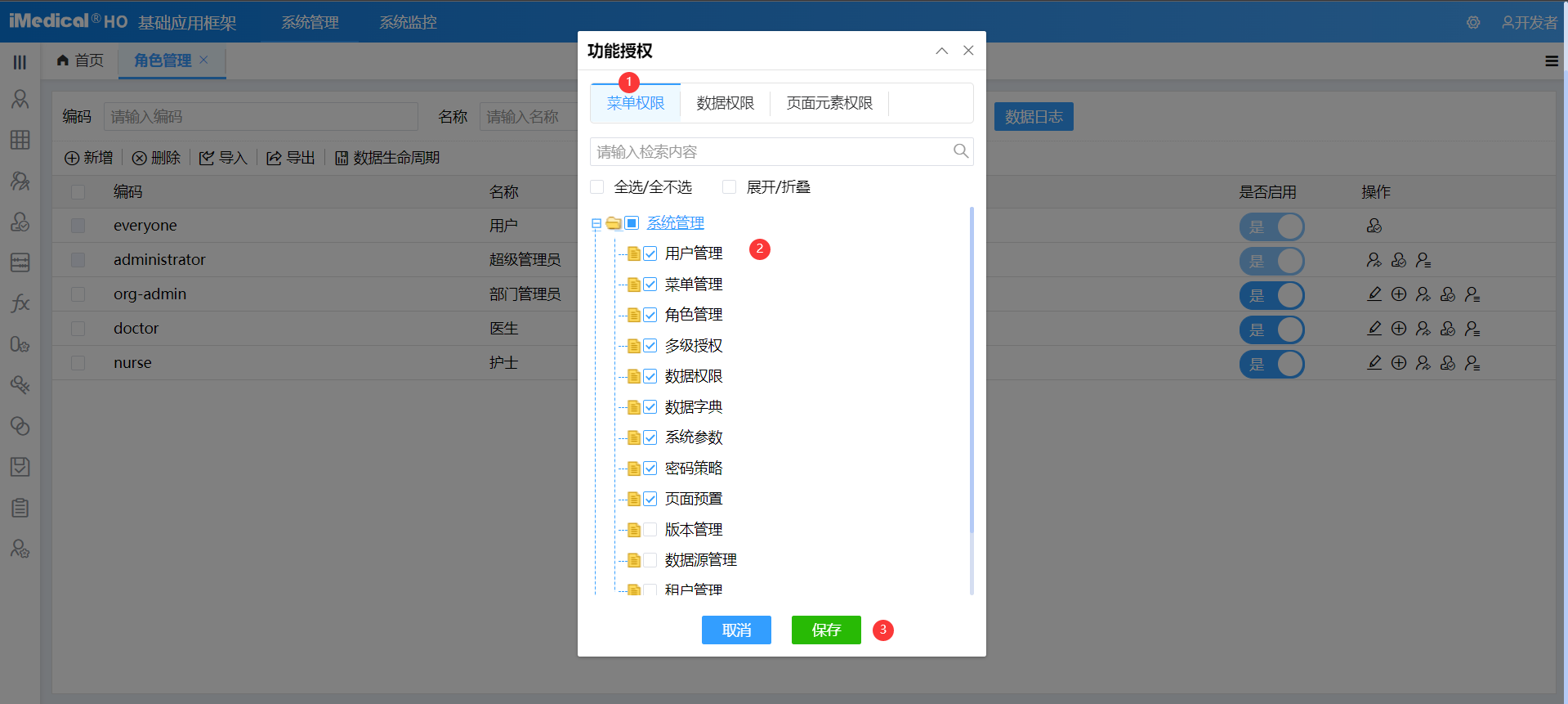This screenshot has width=1568, height=704.
Task: Open the fx formula icon in the left sidebar
Action: tap(20, 303)
